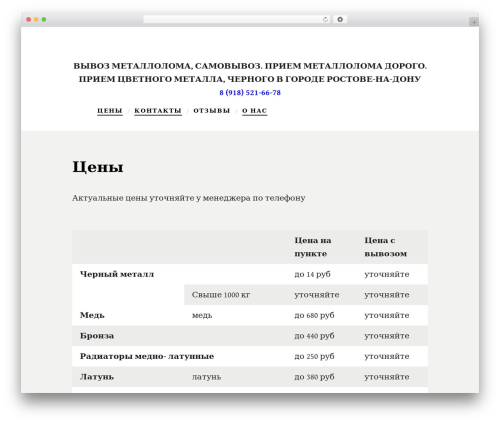Click the до 680 руб price cell

point(314,315)
